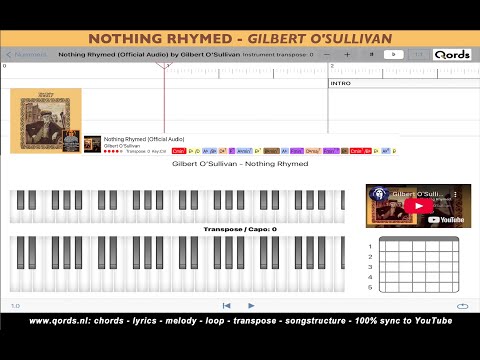Open the Qords logo
Viewport: 480px width, 360px height.
tap(452, 54)
